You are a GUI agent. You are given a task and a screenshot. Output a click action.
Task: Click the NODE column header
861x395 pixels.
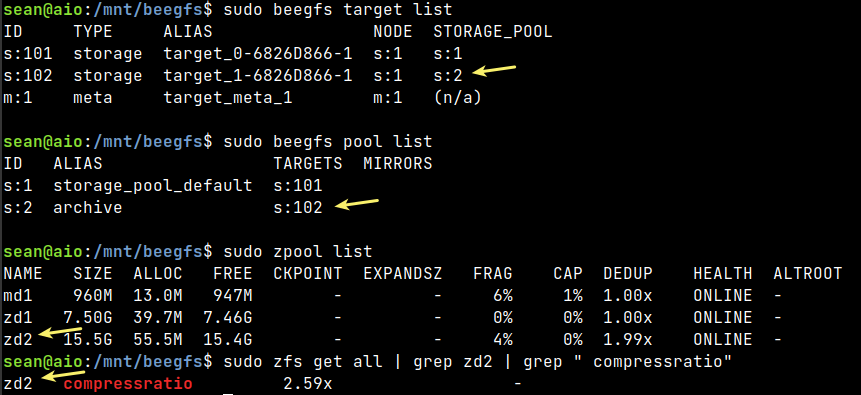tap(393, 32)
